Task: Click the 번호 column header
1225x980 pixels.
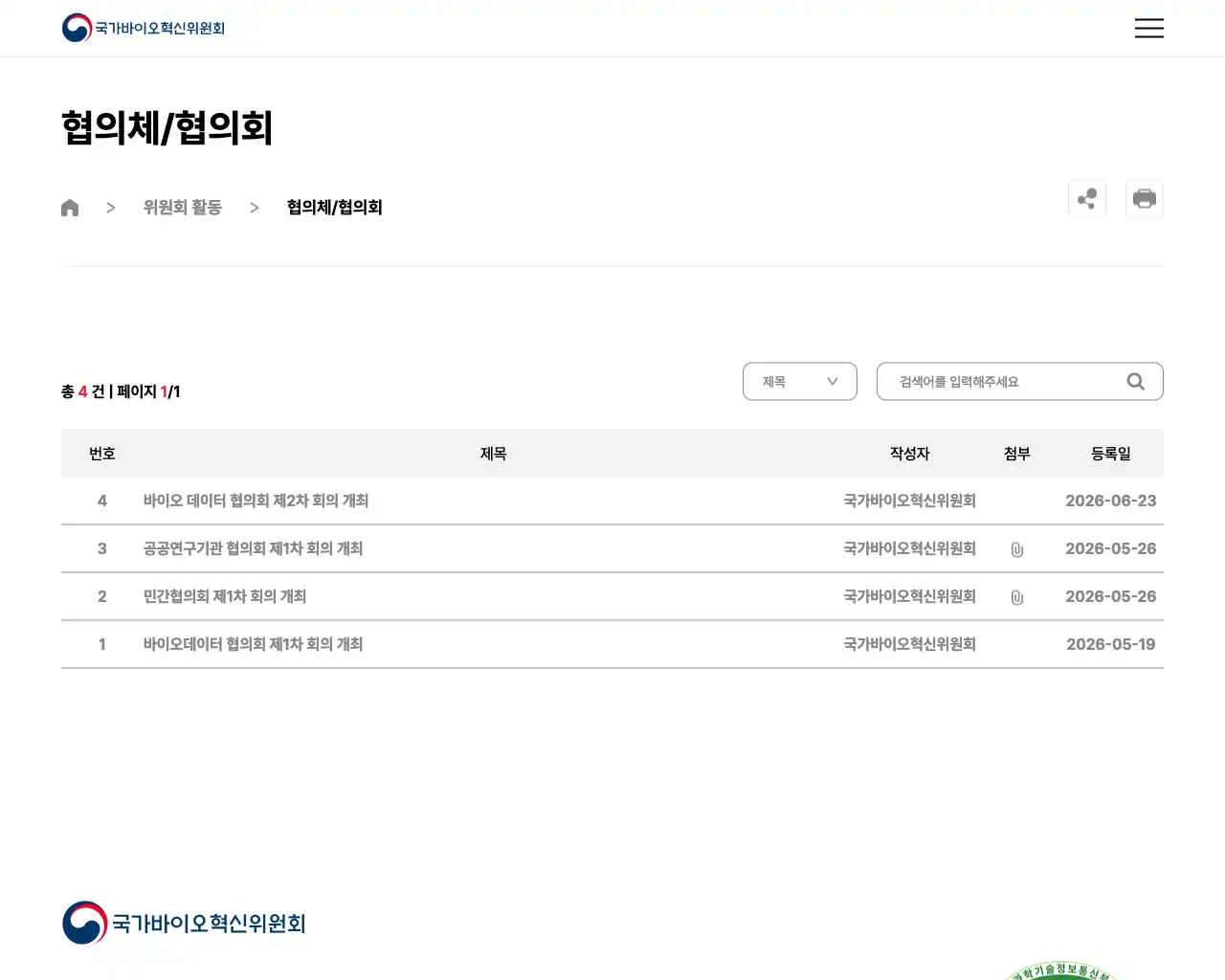Action: [102, 454]
